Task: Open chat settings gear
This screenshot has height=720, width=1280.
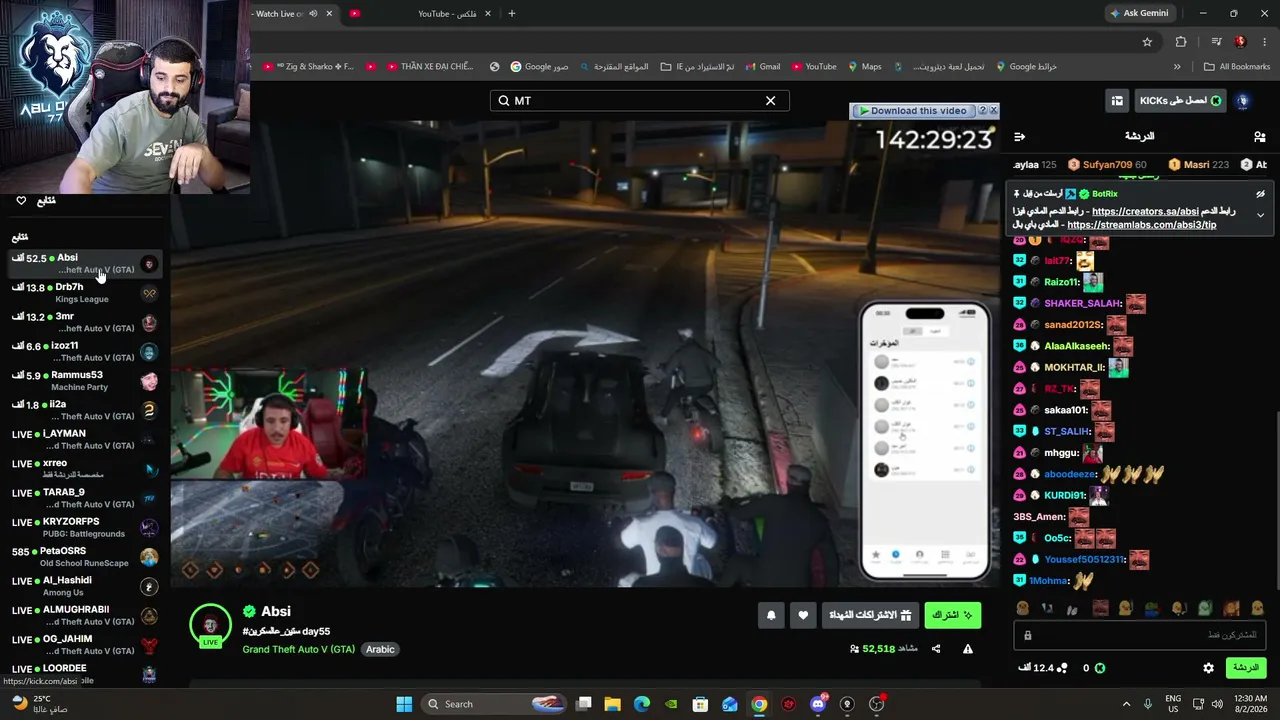Action: coord(1208,668)
